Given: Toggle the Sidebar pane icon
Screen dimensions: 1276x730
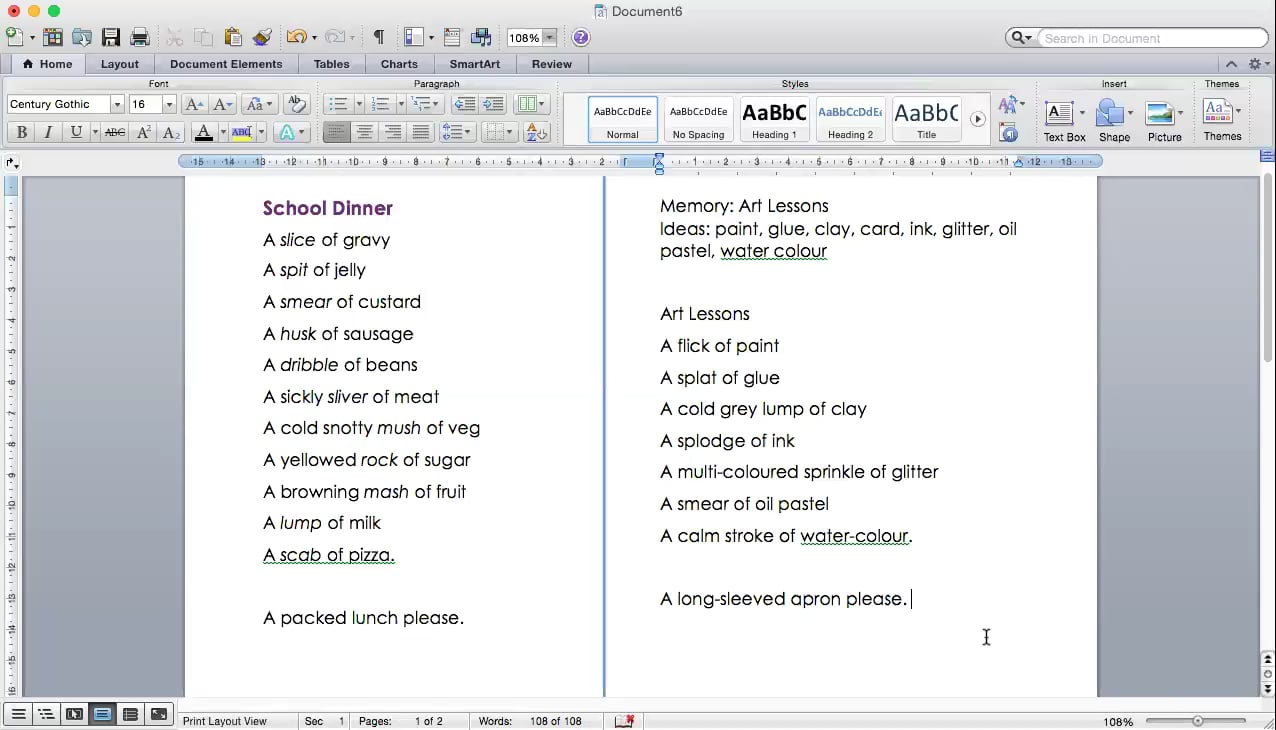Looking at the screenshot, I should [x=413, y=37].
